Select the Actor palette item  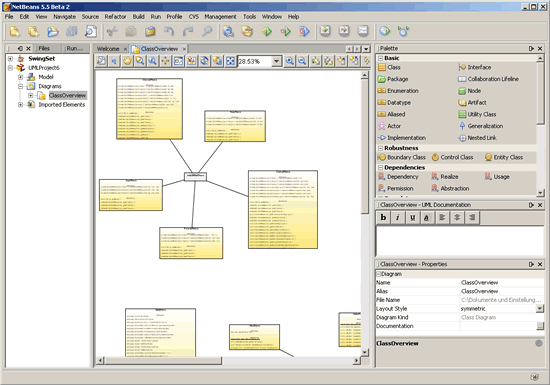pos(389,126)
